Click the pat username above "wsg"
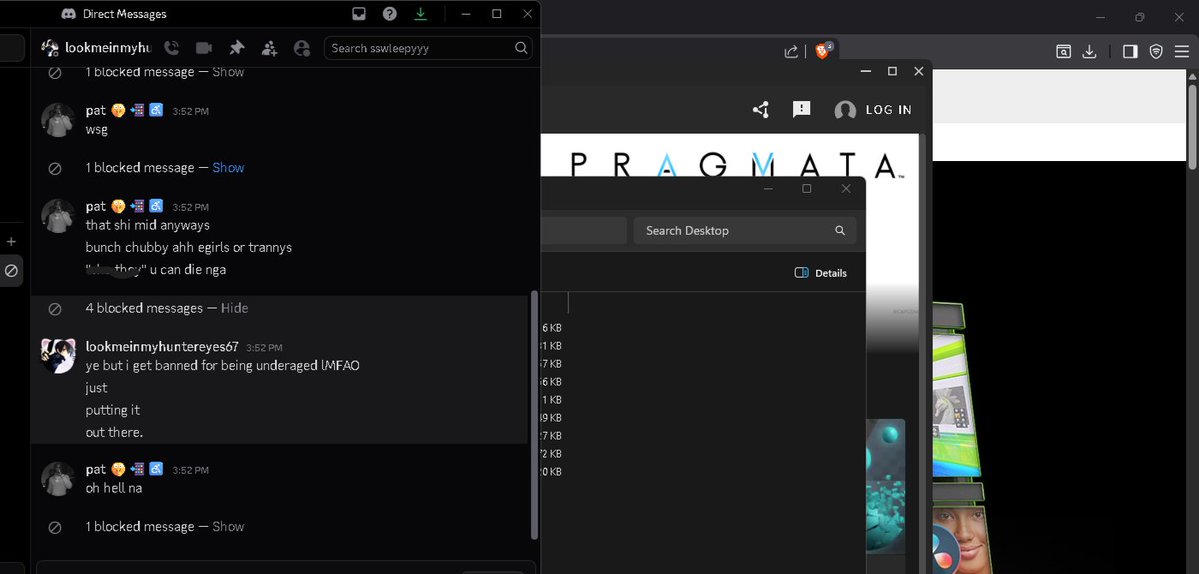 [x=96, y=111]
